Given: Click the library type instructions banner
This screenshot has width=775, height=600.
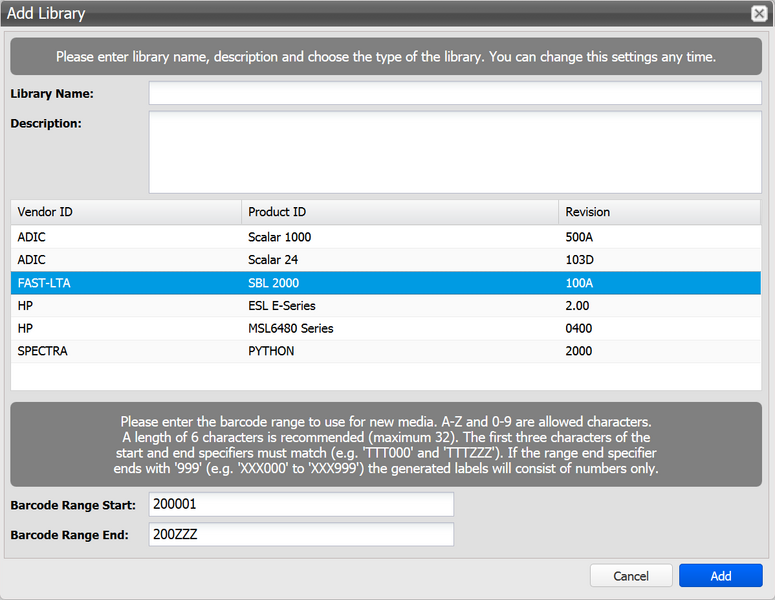Looking at the screenshot, I should (386, 57).
